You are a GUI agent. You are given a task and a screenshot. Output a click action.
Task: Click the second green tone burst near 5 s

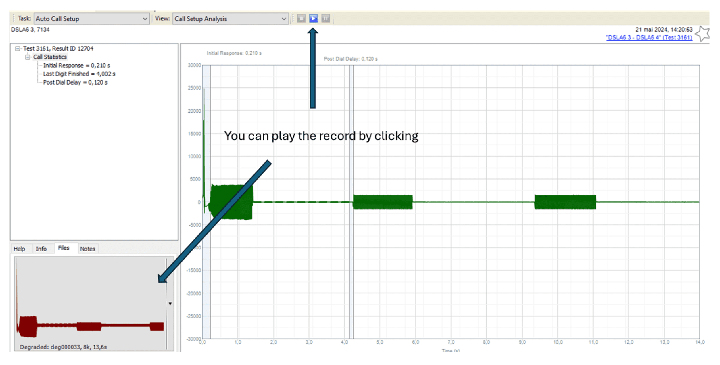(382, 202)
